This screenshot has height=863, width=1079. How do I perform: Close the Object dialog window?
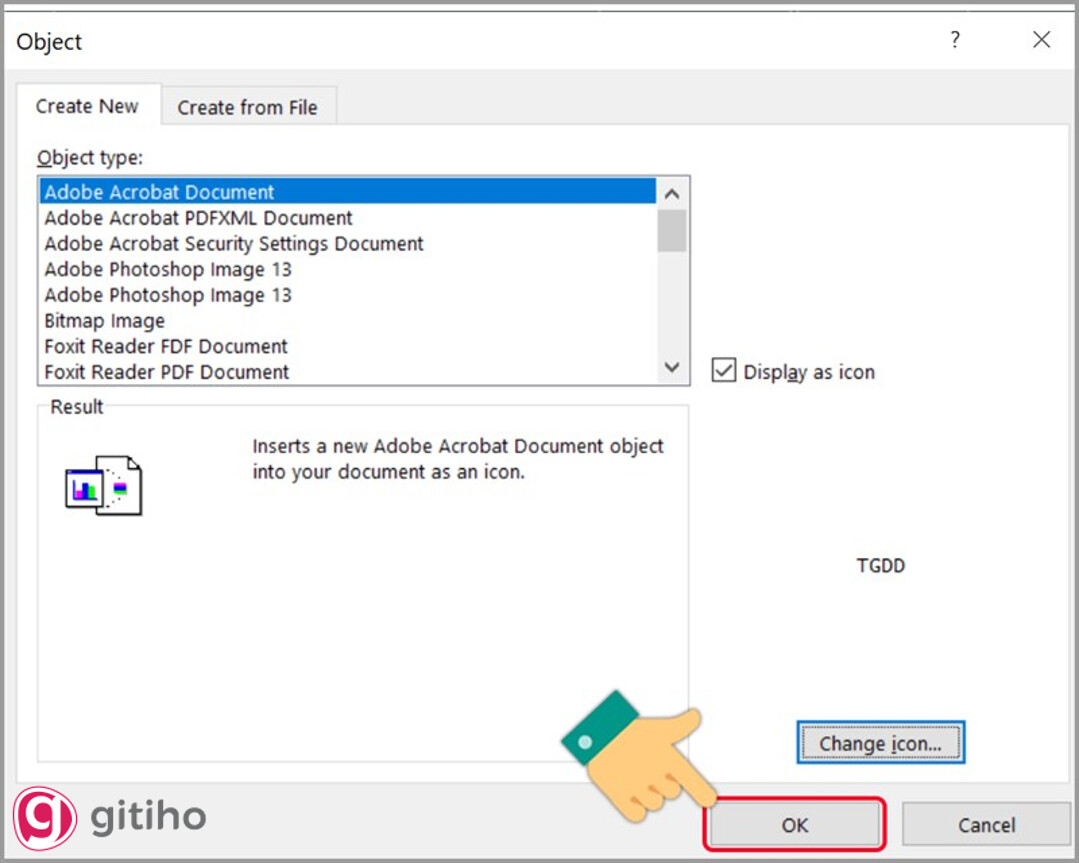coord(1041,39)
